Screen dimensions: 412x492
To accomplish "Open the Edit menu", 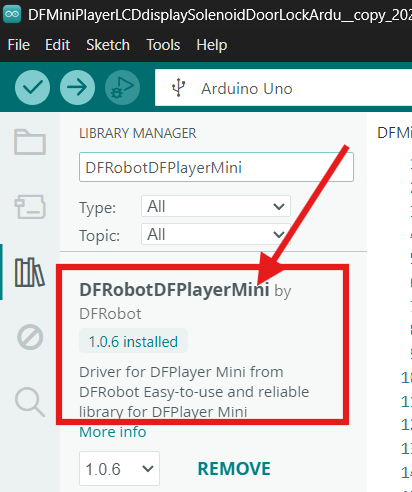I will 58,45.
